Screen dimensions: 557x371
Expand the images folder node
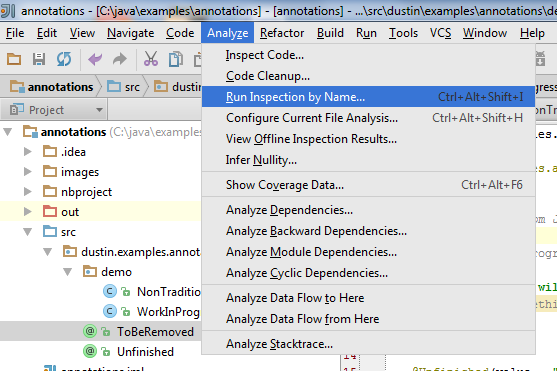tap(28, 172)
